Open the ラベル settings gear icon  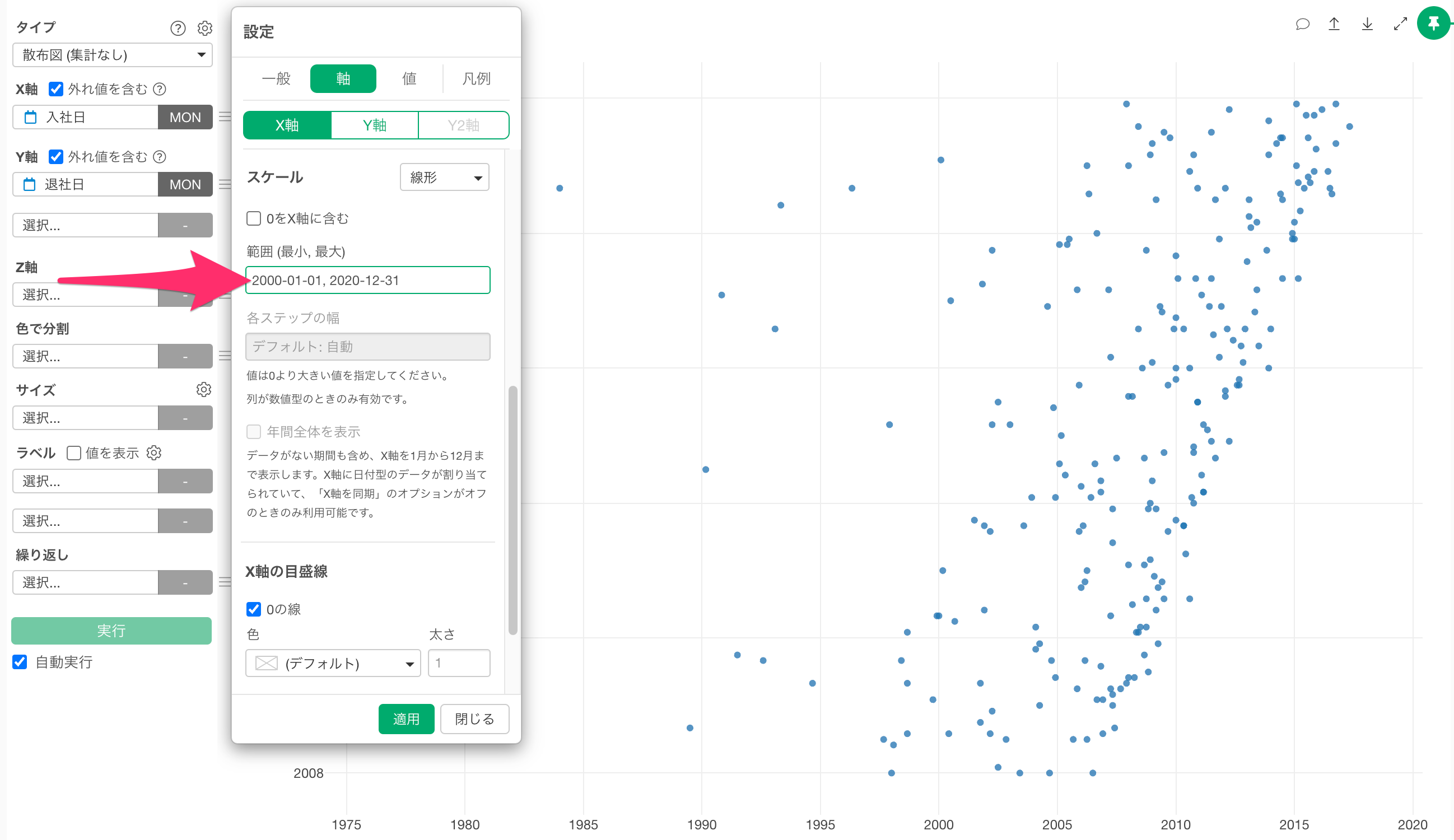154,453
